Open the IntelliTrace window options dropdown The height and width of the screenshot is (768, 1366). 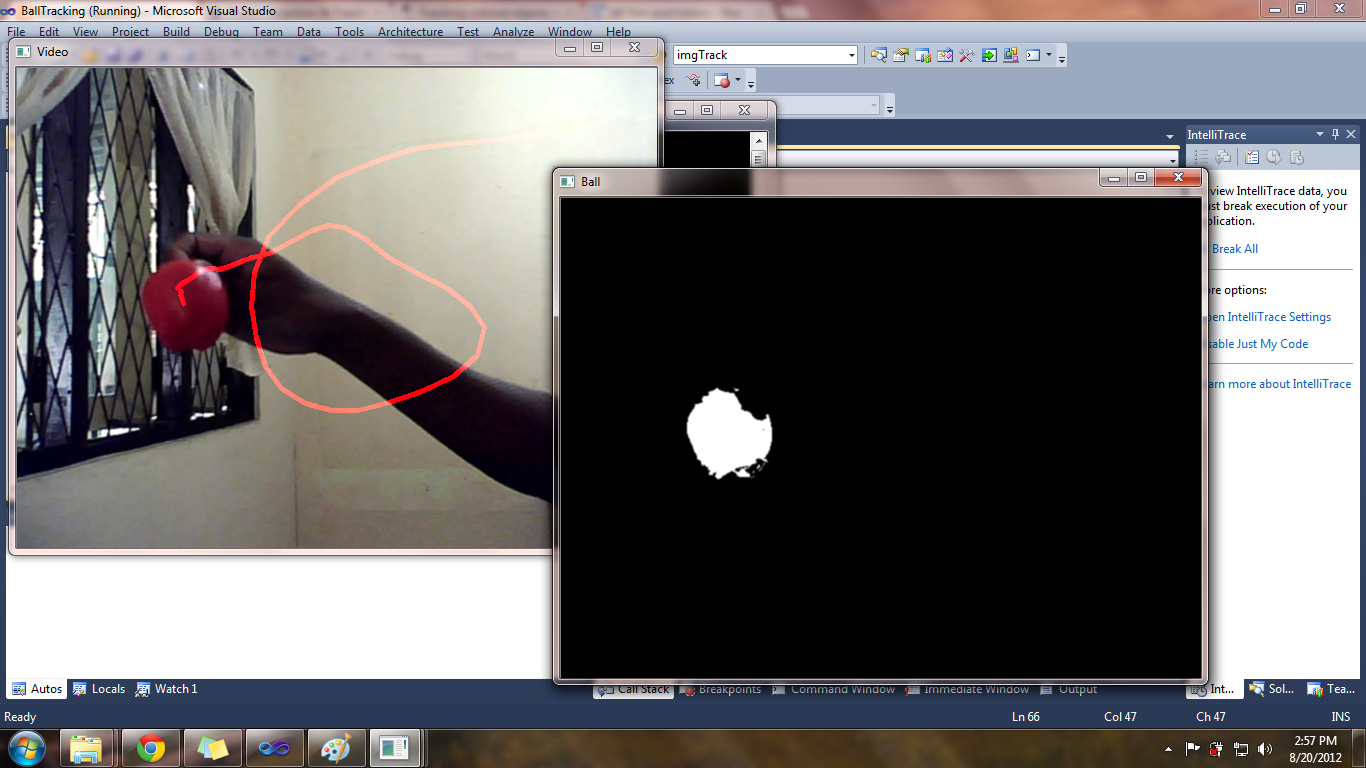point(1320,133)
